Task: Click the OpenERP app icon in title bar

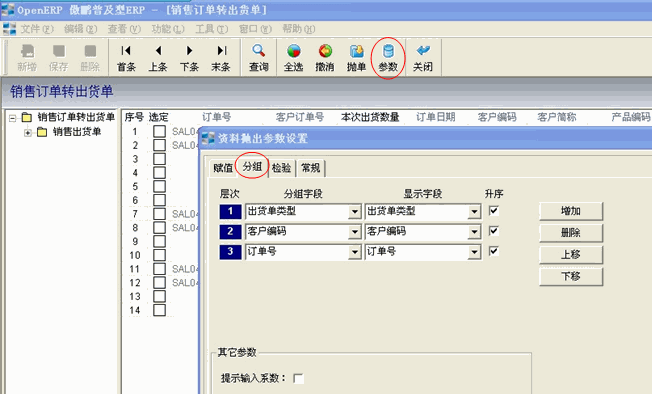Action: click(7, 10)
